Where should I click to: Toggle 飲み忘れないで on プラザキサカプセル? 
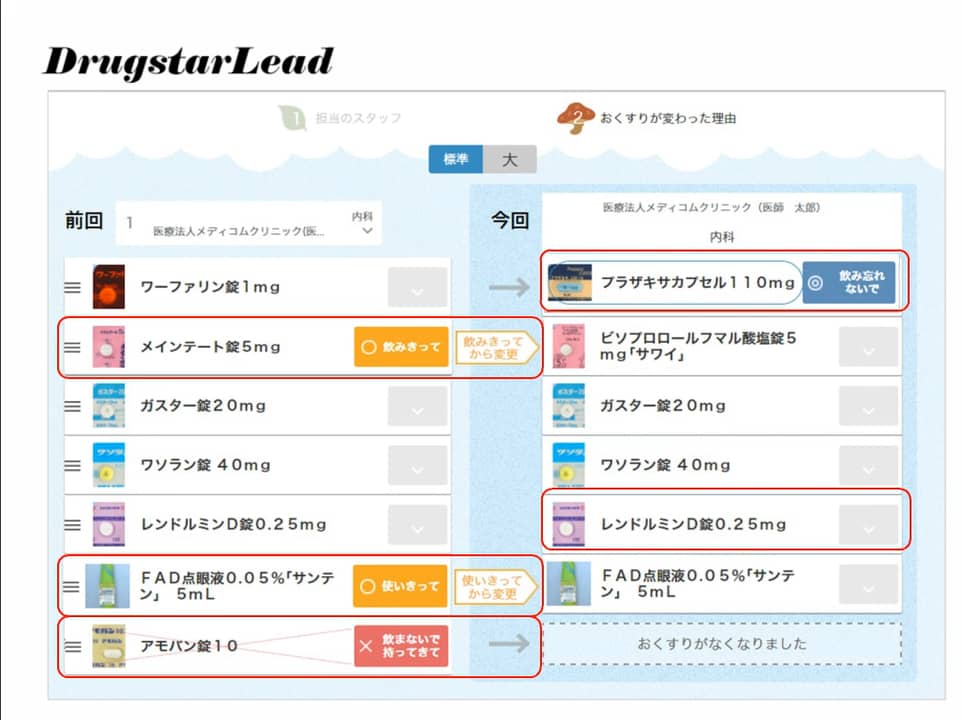coord(849,283)
